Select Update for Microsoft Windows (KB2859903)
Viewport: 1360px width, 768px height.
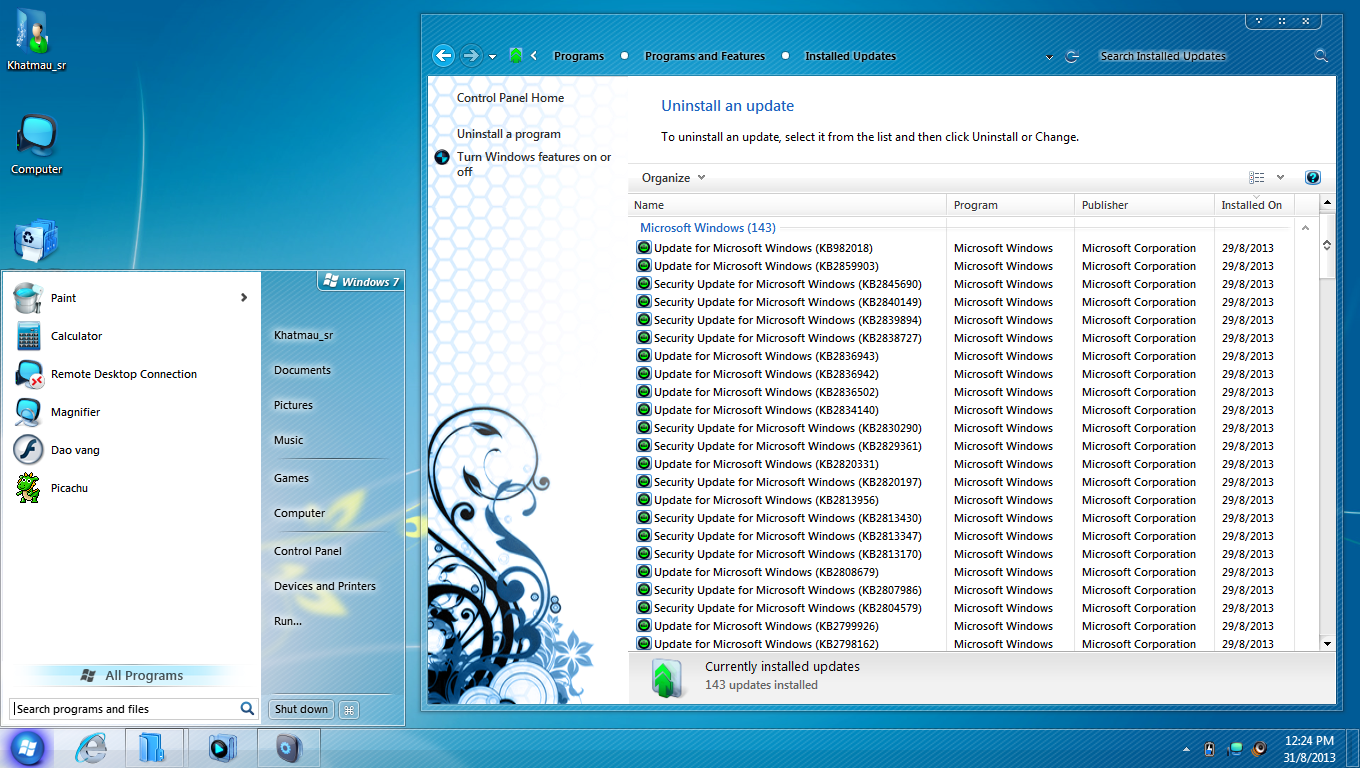(766, 266)
